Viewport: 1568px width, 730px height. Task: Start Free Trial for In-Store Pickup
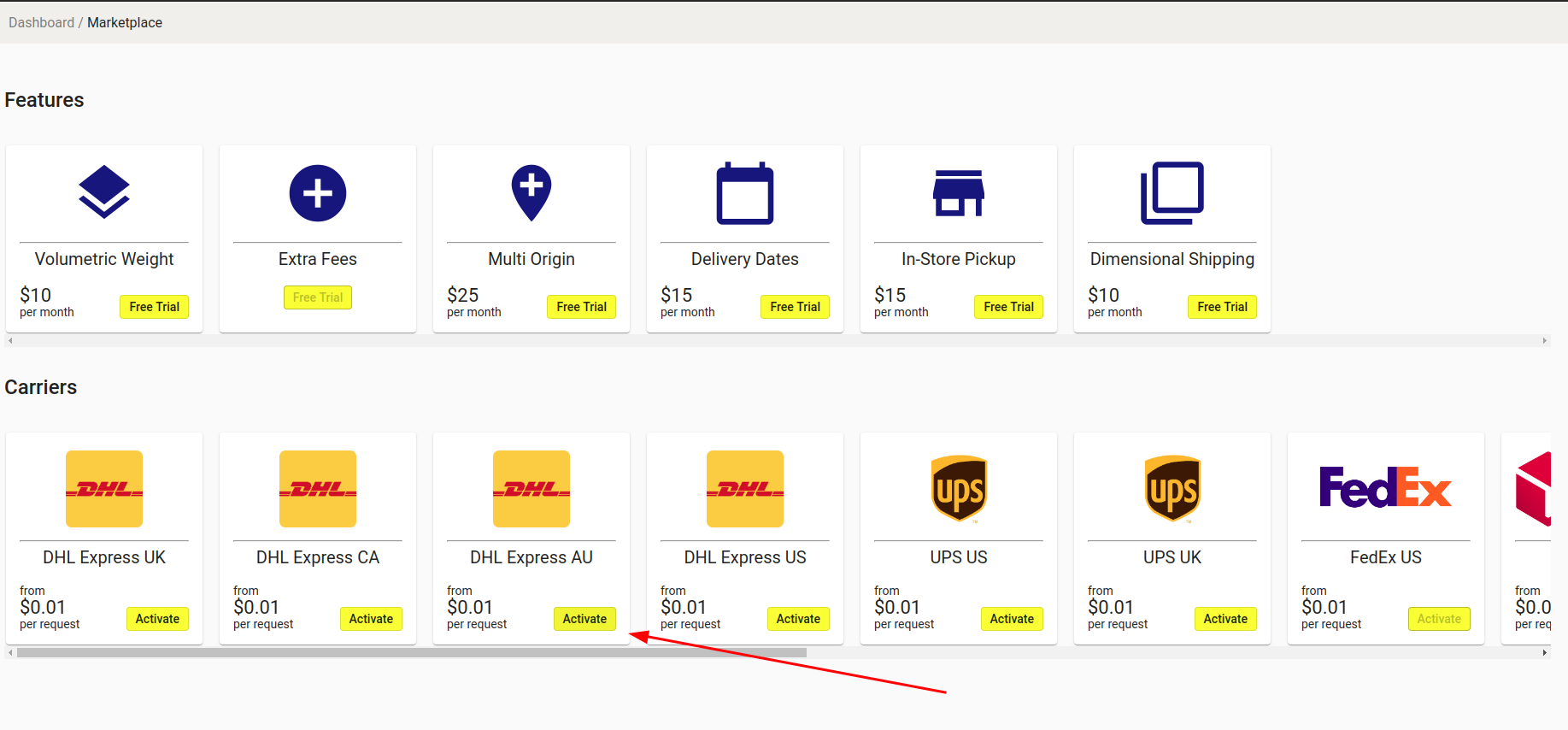pyautogui.click(x=1009, y=307)
